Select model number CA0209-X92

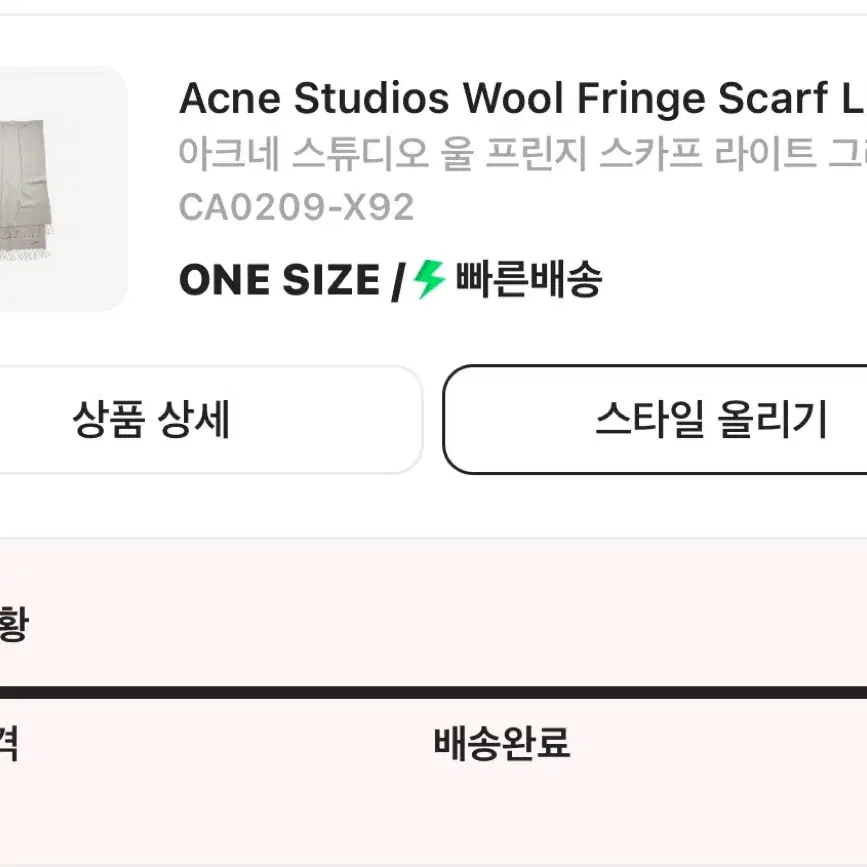(296, 207)
